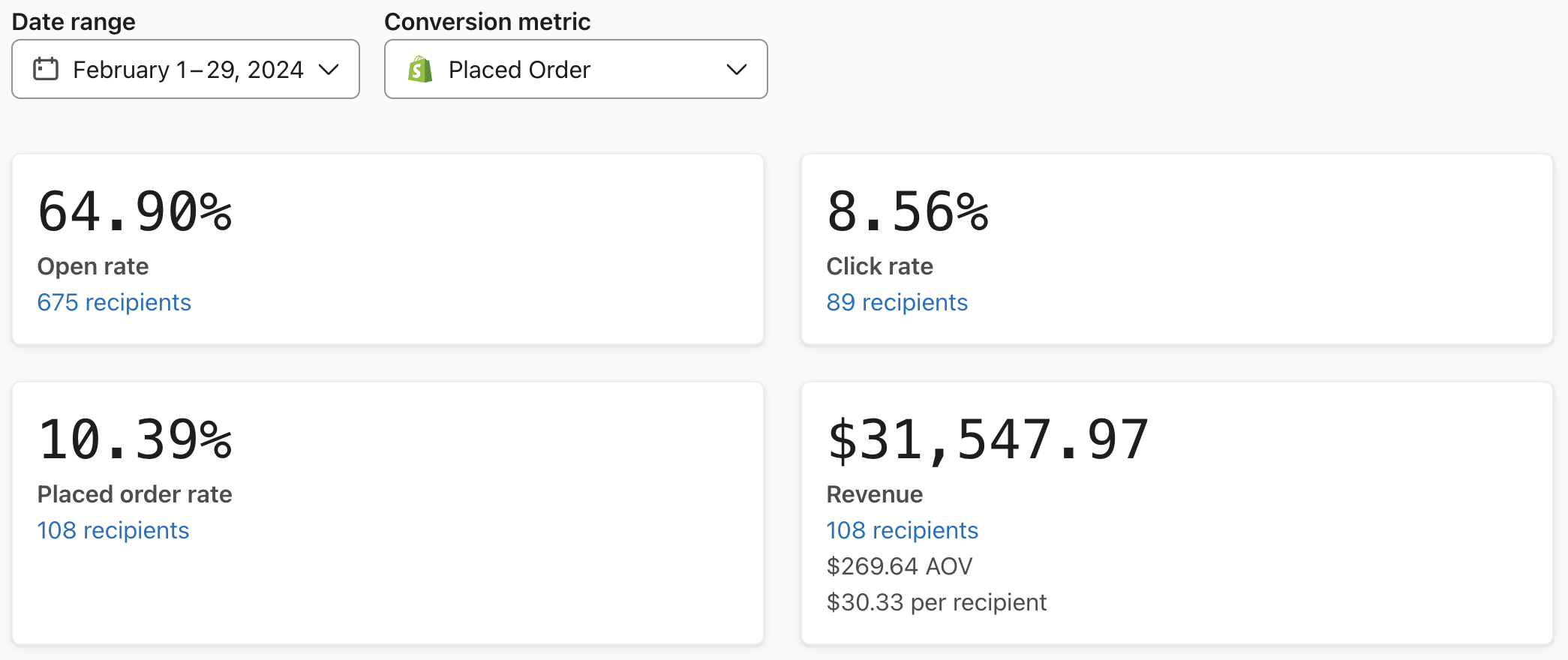Click the Click rate label
The image size is (1568, 660).
coord(879,266)
